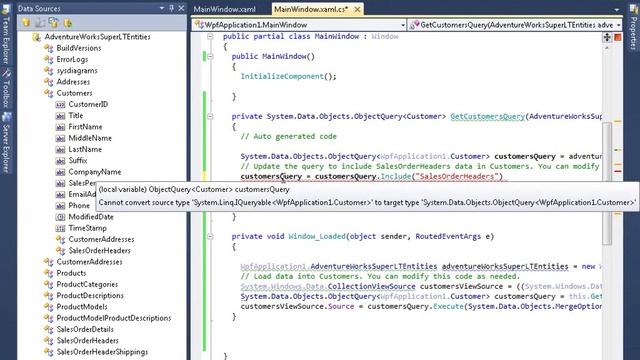Select the CompanyName field
Viewport: 640px width, 360px height.
tap(95, 172)
